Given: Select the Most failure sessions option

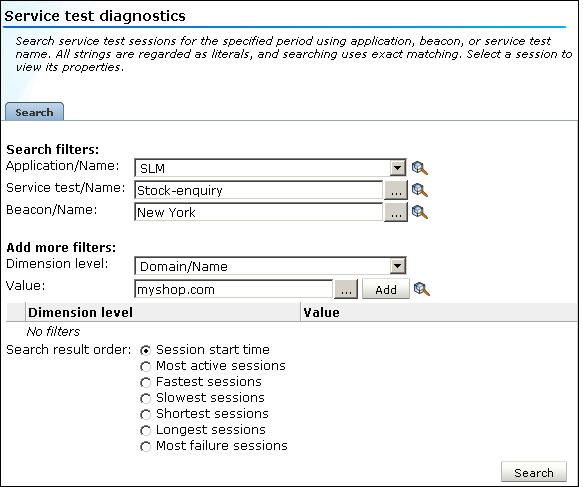Looking at the screenshot, I should (x=145, y=446).
